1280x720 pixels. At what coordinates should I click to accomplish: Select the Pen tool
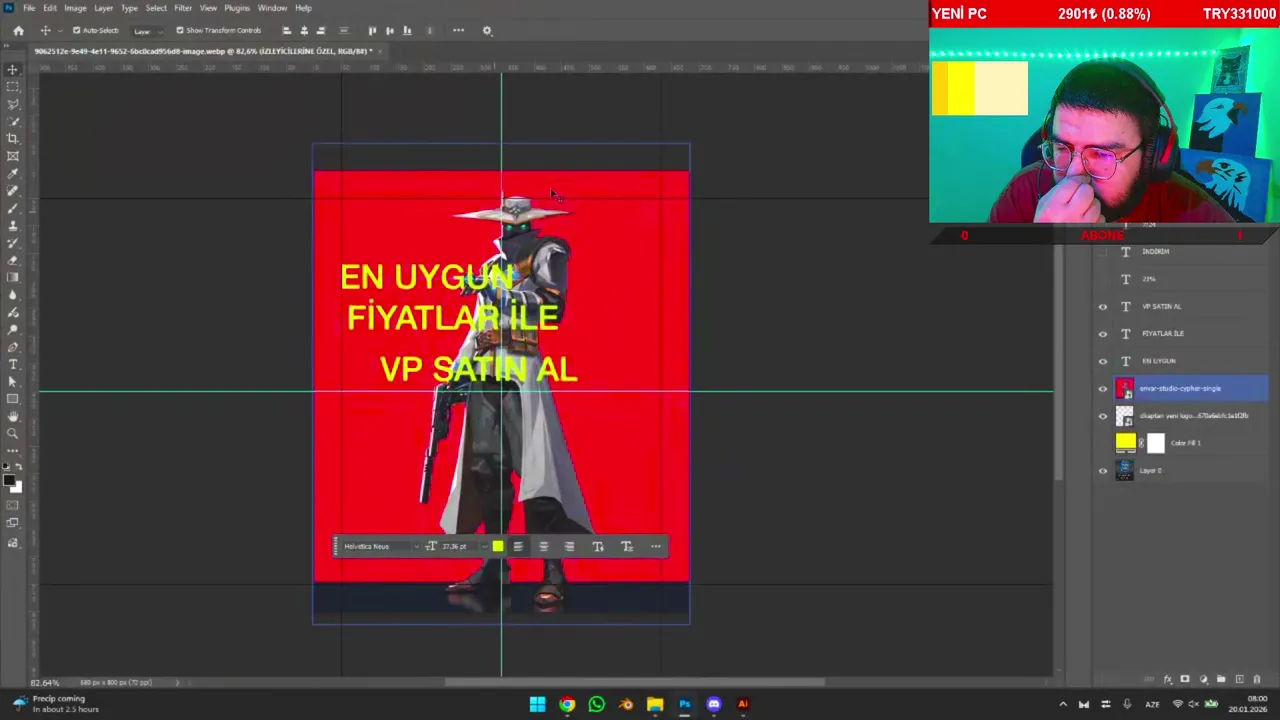[13, 347]
